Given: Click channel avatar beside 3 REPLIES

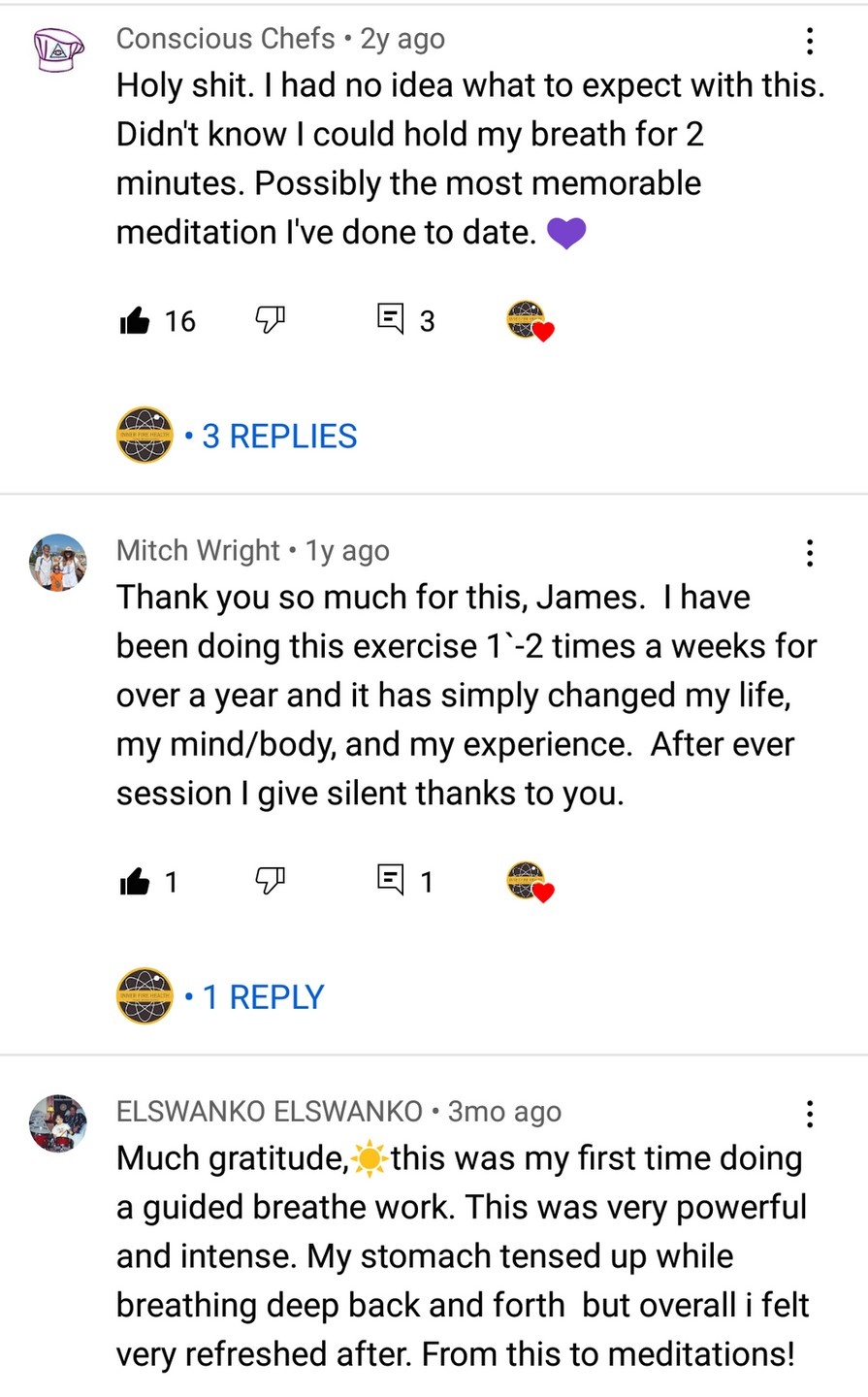Looking at the screenshot, I should click(x=145, y=435).
